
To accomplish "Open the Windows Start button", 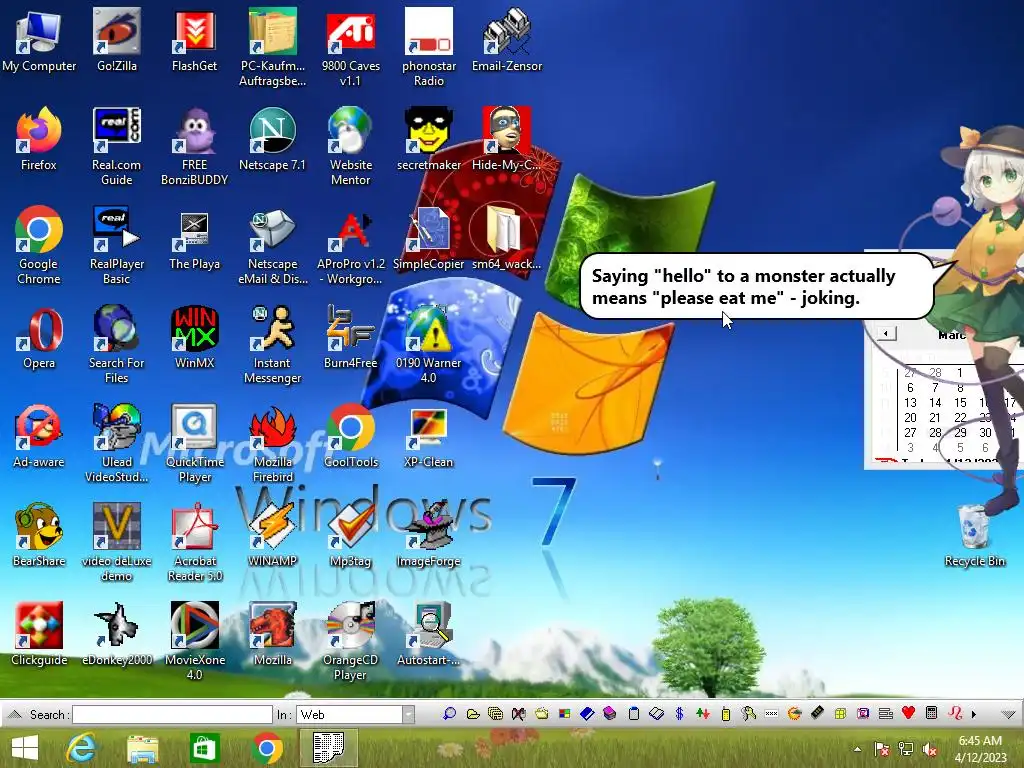I will (25, 748).
